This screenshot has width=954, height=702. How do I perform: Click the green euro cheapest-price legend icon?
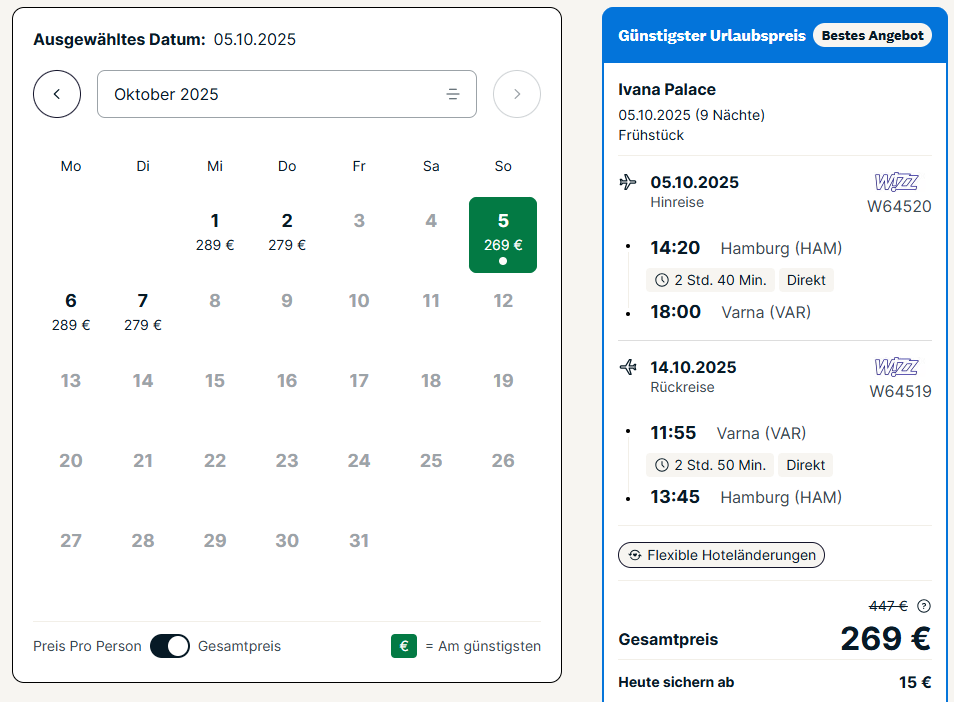pyautogui.click(x=404, y=646)
